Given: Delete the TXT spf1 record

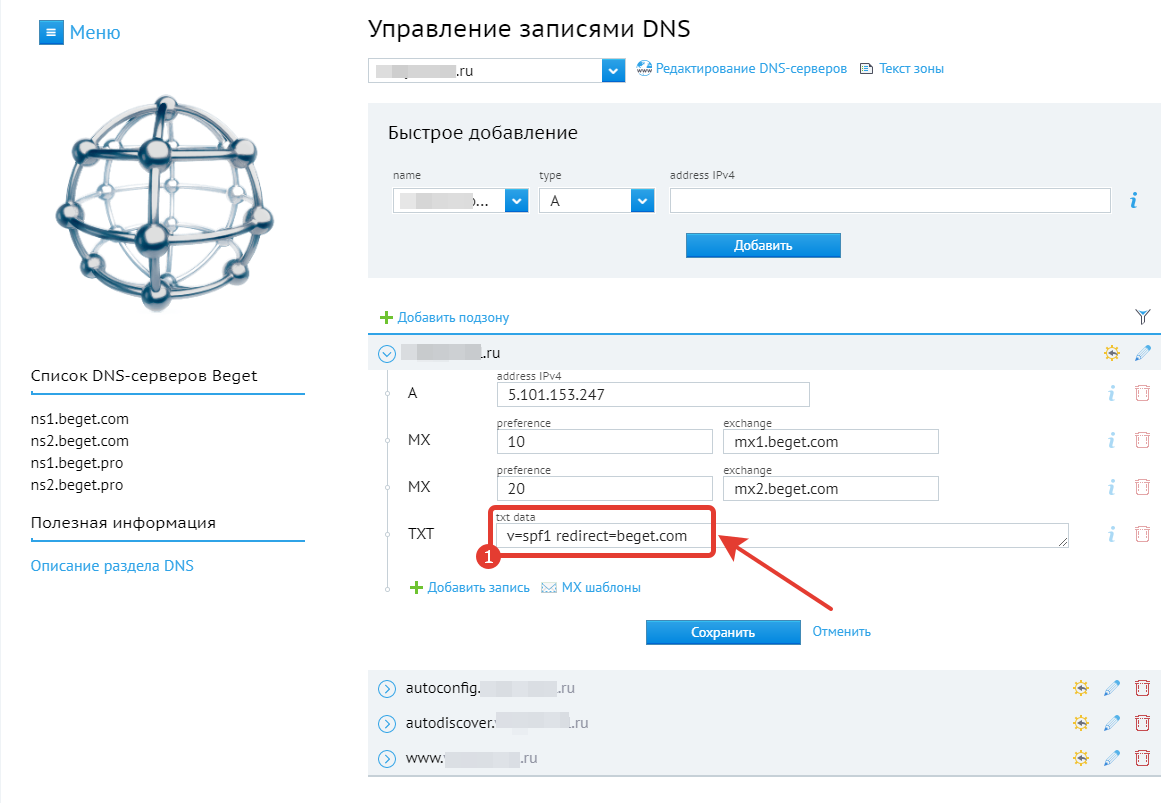Looking at the screenshot, I should (1142, 534).
